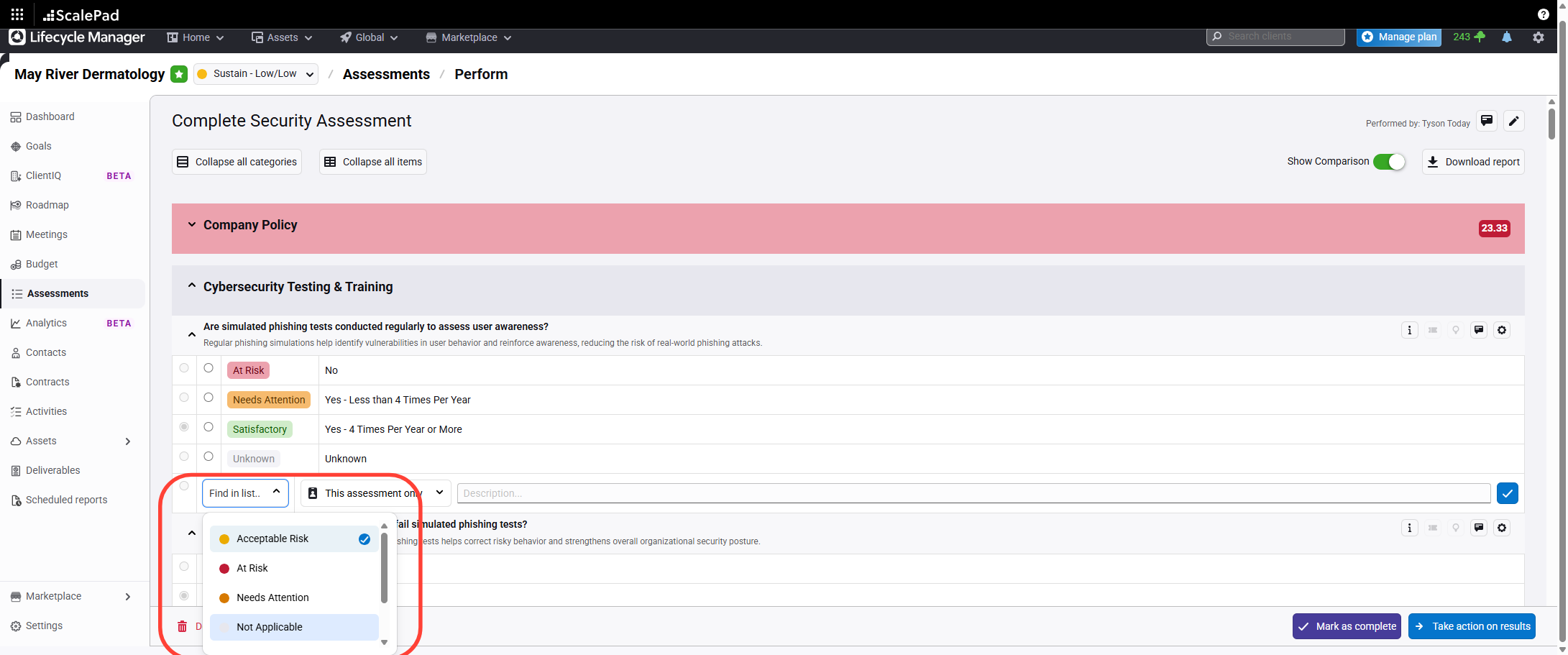Confirm the custom answer with blue checkmark

[x=1507, y=493]
